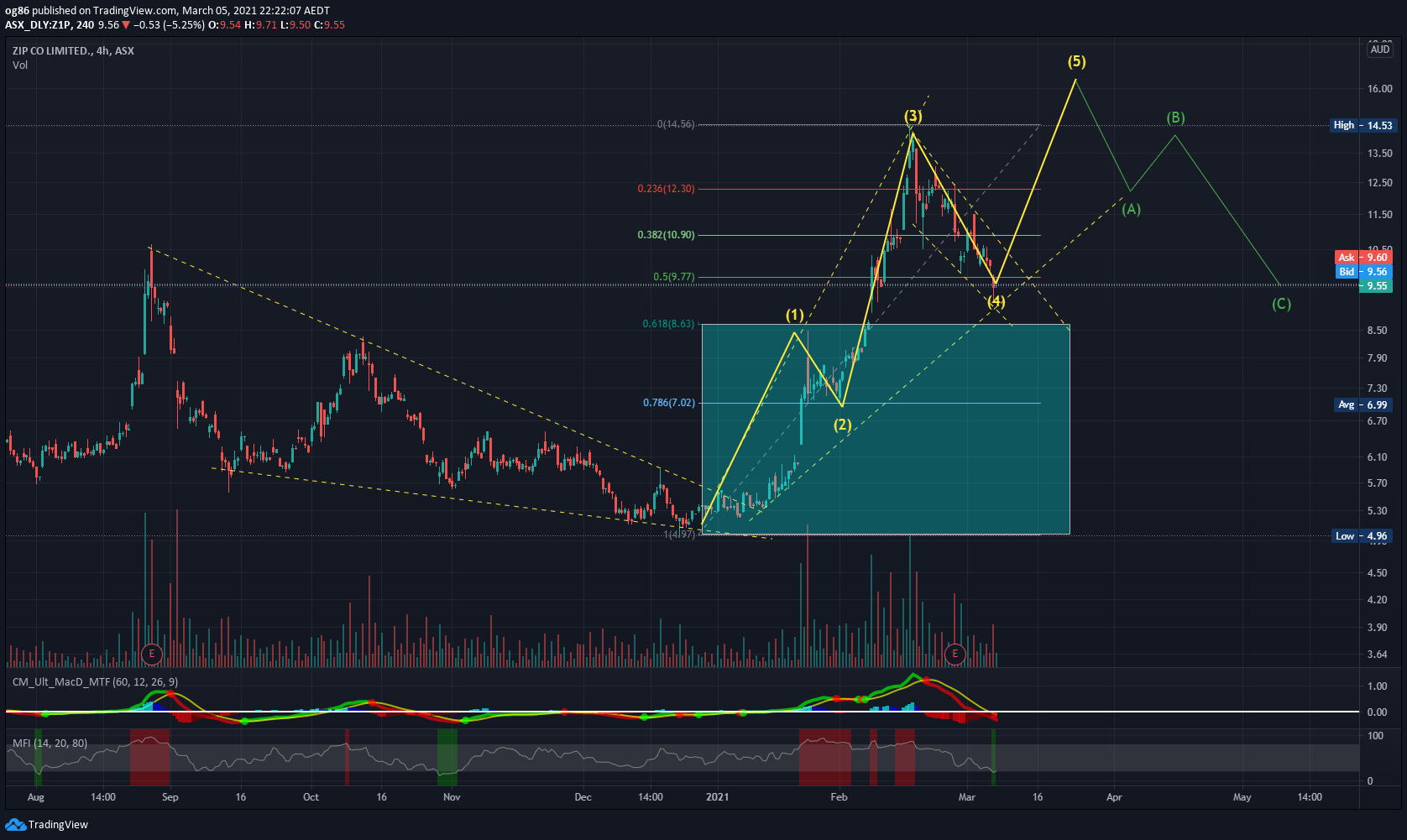Click the 3.64 price axis value
This screenshot has width=1407, height=840.
tap(1378, 655)
